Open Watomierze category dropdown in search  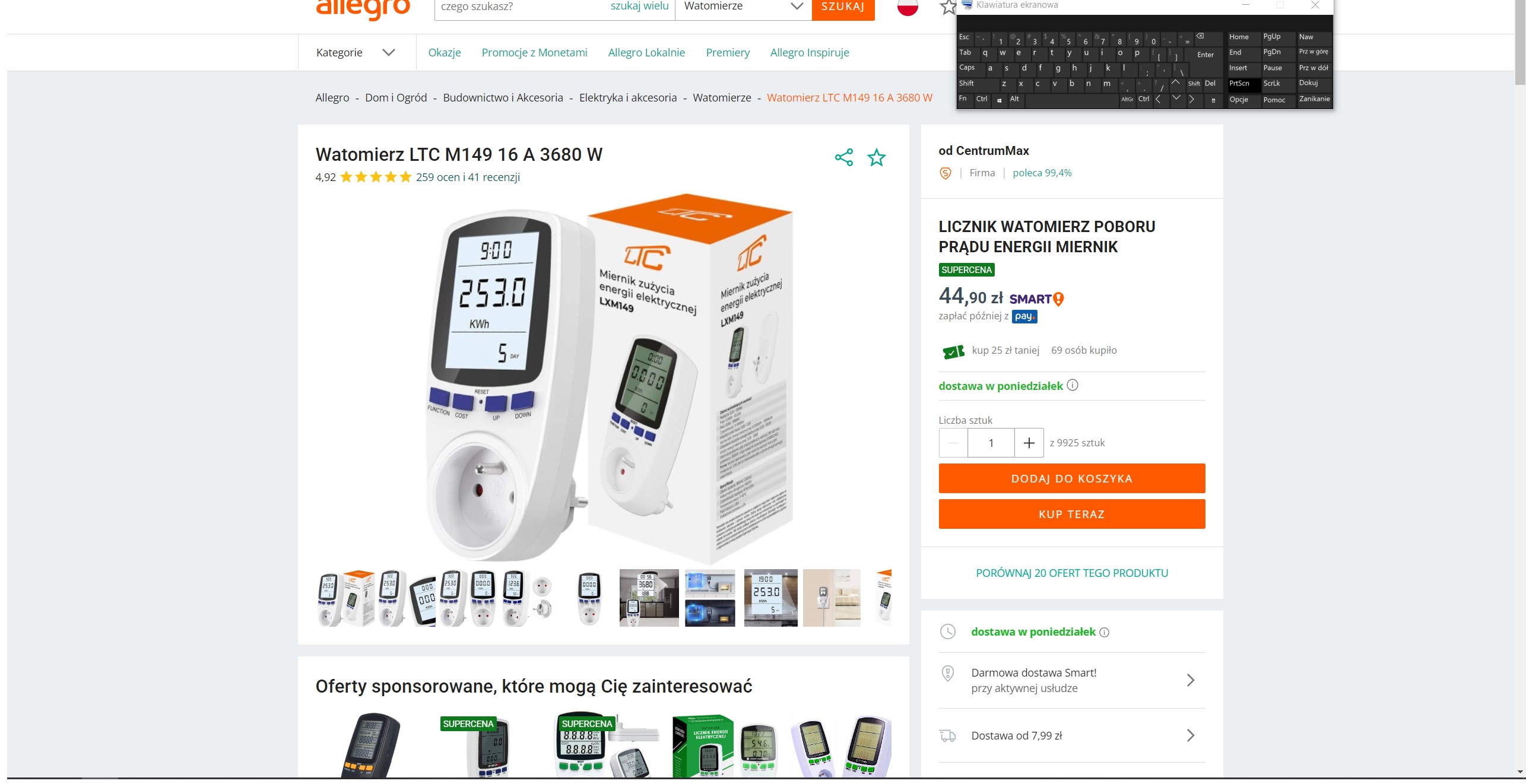(x=743, y=7)
